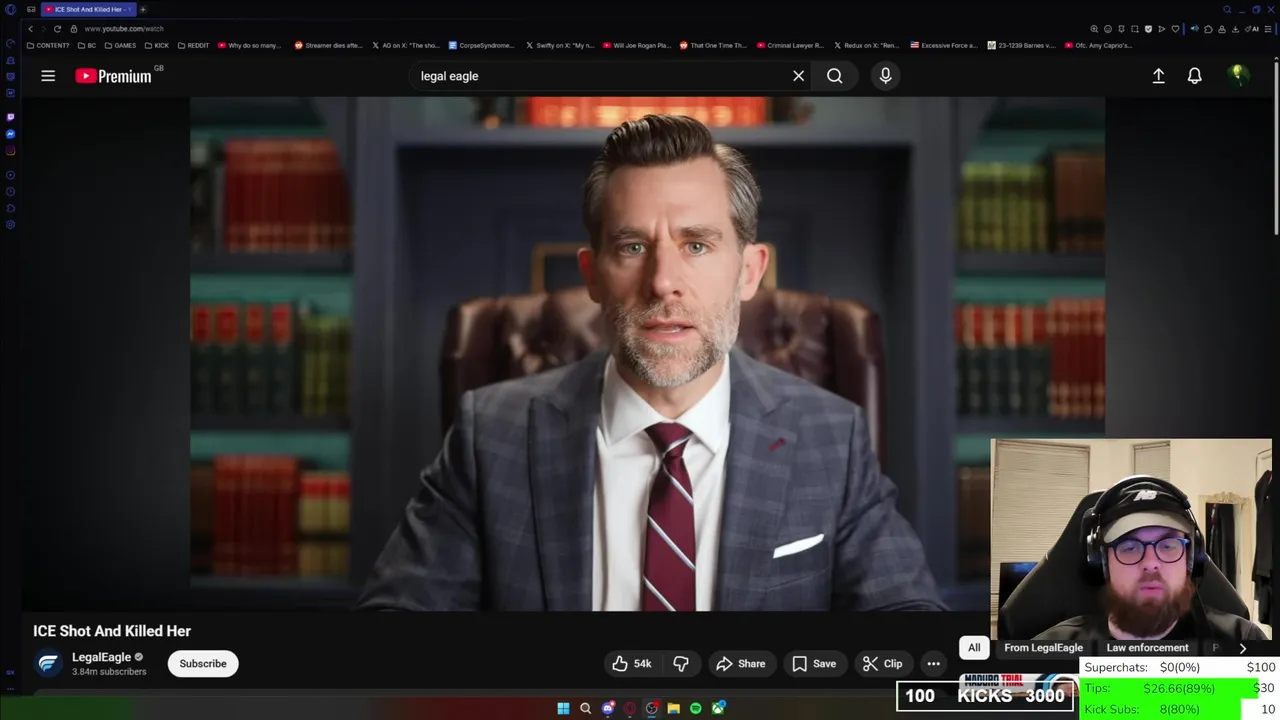The height and width of the screenshot is (720, 1280).
Task: Open Messenger in Opera sidebar
Action: point(10,134)
